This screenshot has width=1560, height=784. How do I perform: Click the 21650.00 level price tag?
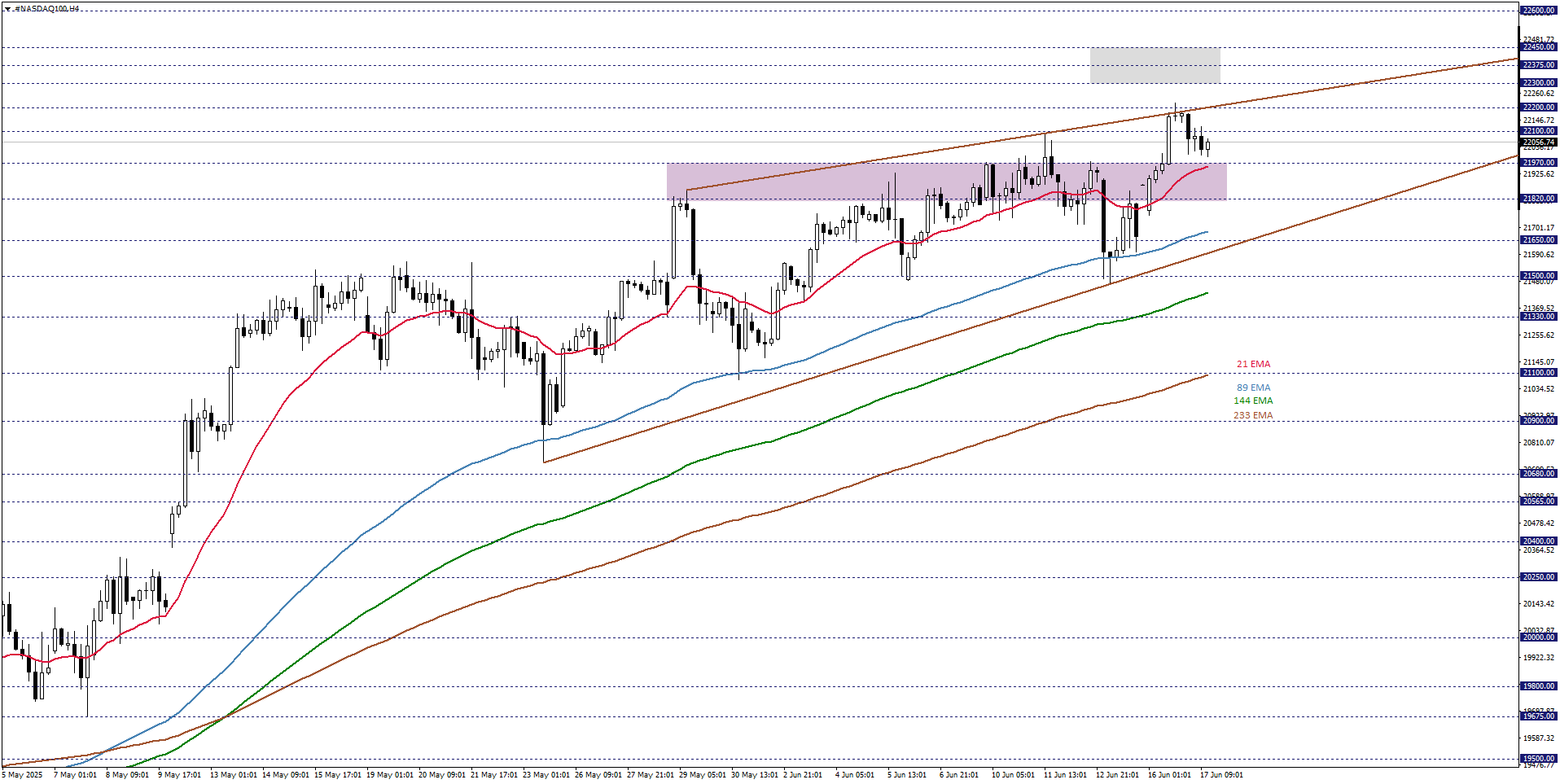click(1539, 240)
